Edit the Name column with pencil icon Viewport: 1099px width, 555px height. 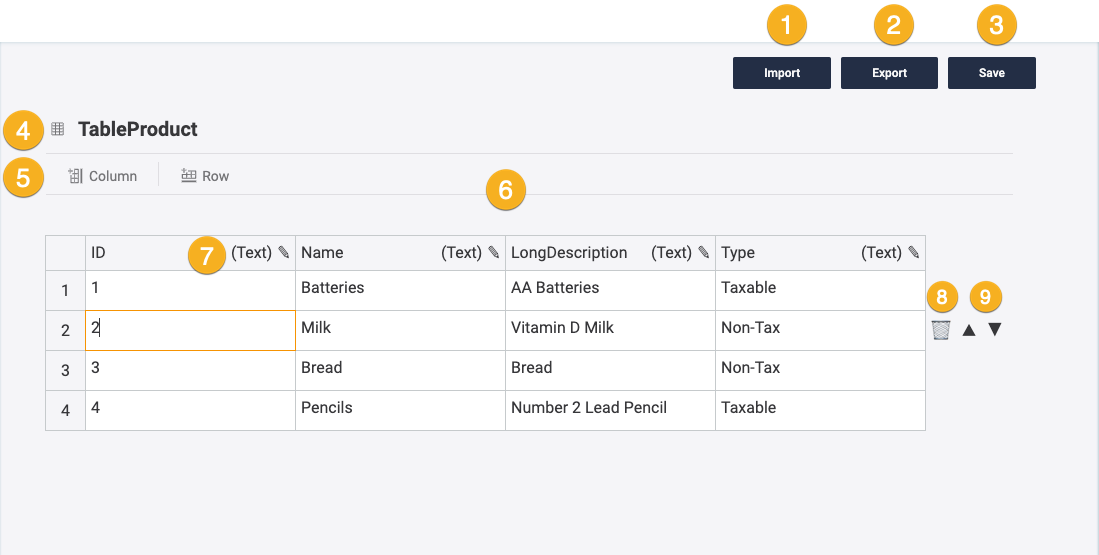click(494, 253)
